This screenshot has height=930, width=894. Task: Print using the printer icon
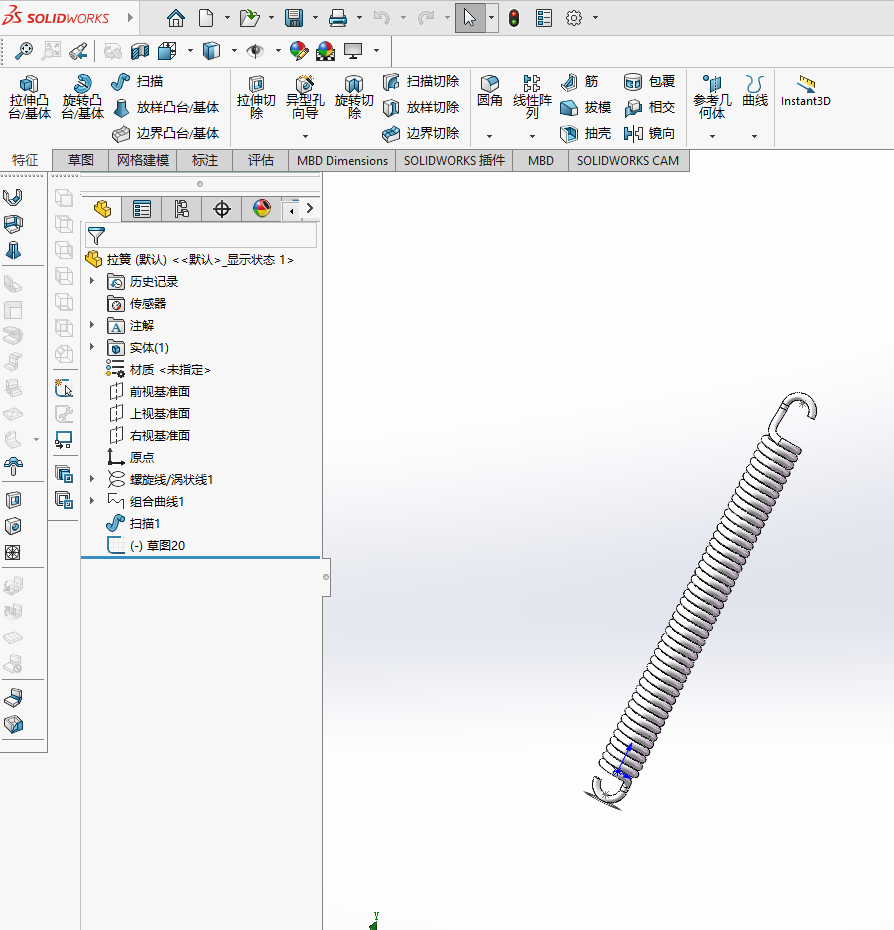pos(338,18)
